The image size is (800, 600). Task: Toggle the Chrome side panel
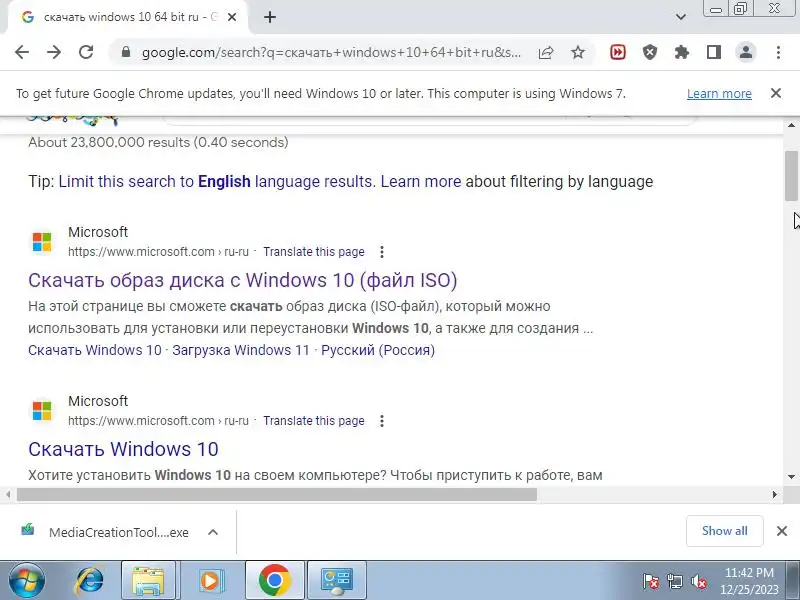714,52
